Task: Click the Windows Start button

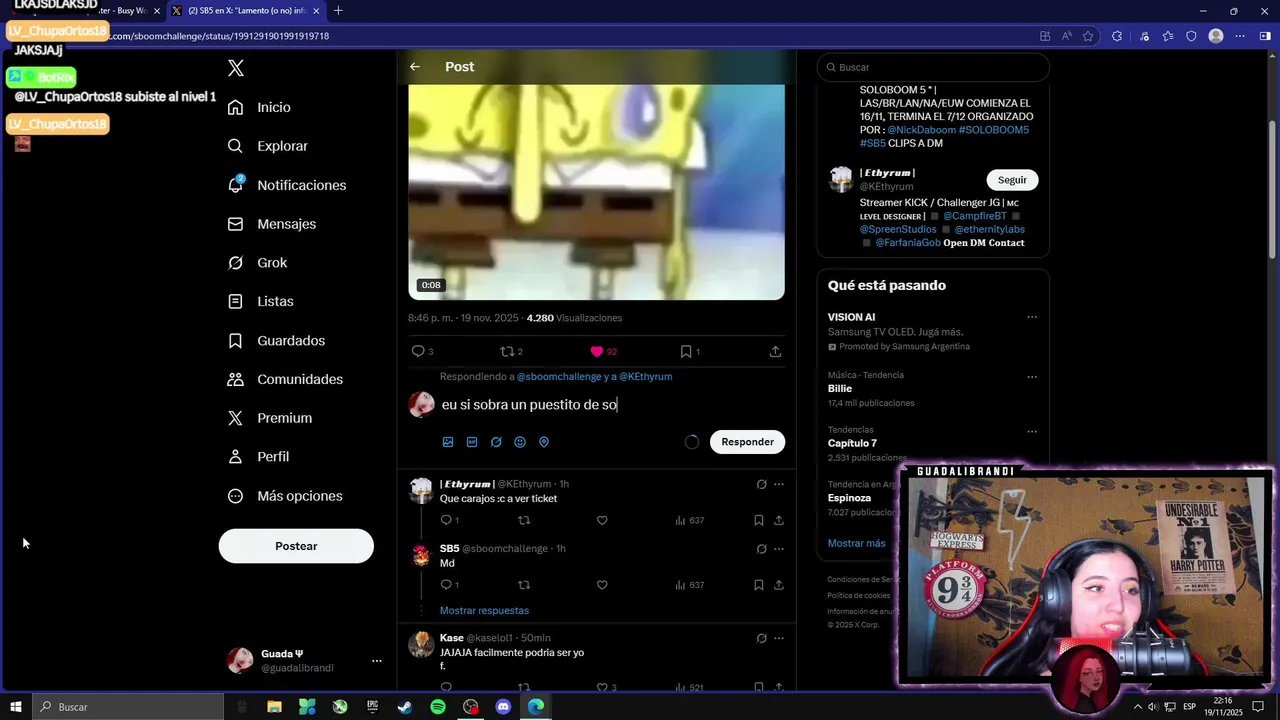Action: (x=16, y=707)
